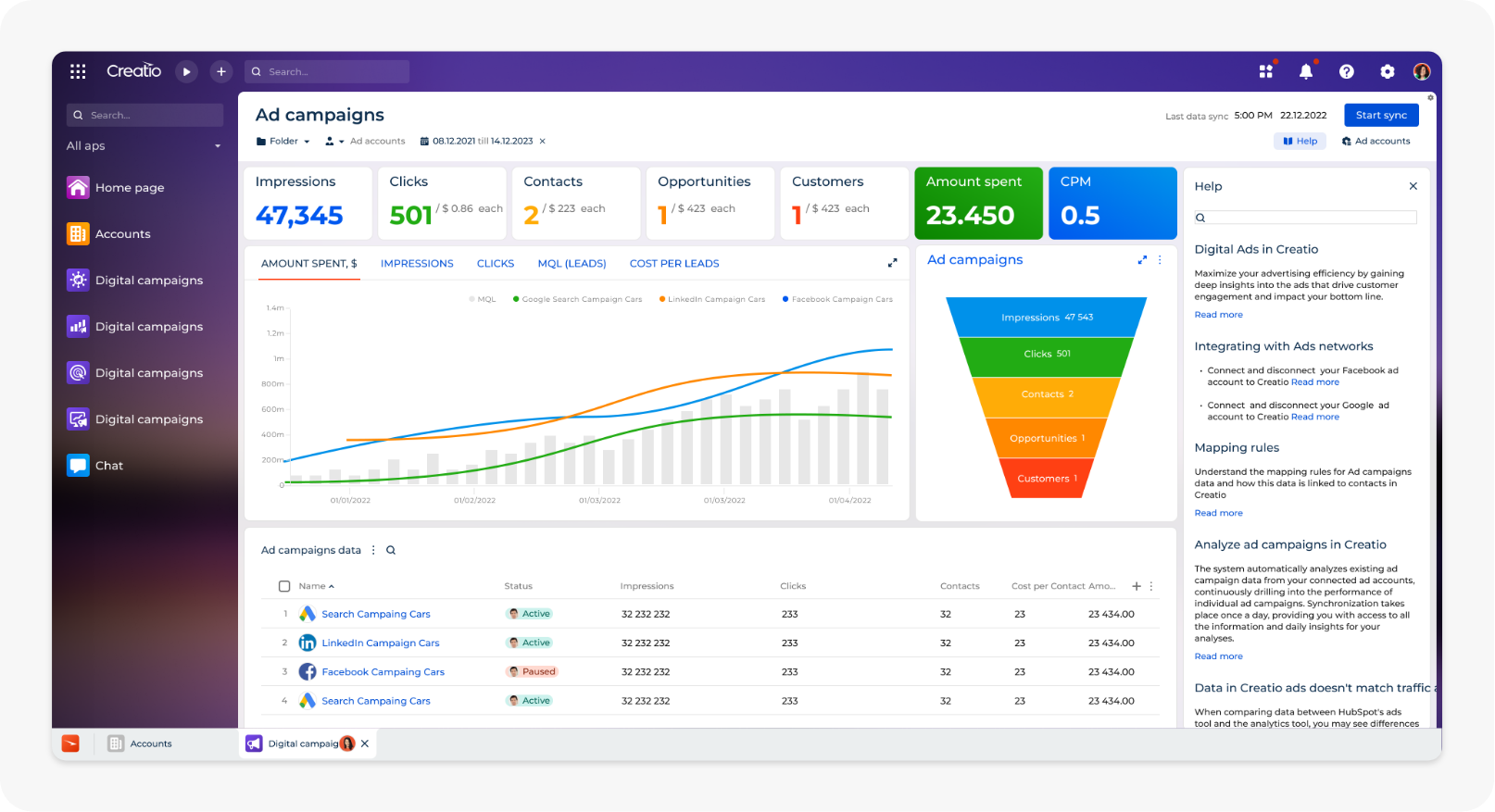Open the LinkedIn Campaign Cars link
This screenshot has height=812, width=1495.
pos(380,643)
